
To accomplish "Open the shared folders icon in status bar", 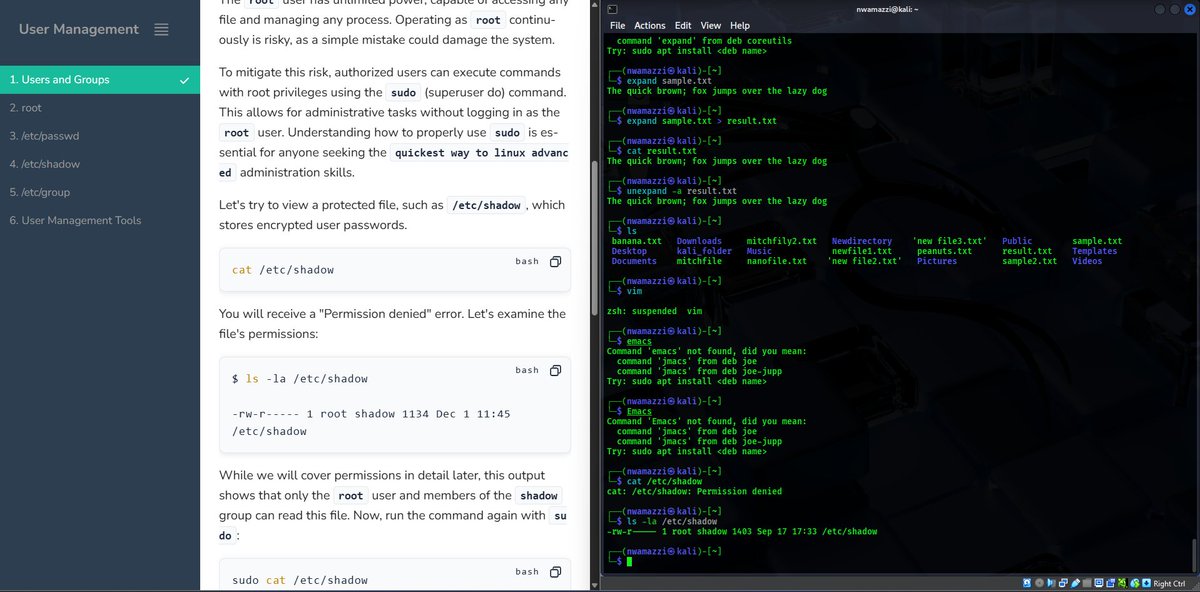I will 1087,583.
